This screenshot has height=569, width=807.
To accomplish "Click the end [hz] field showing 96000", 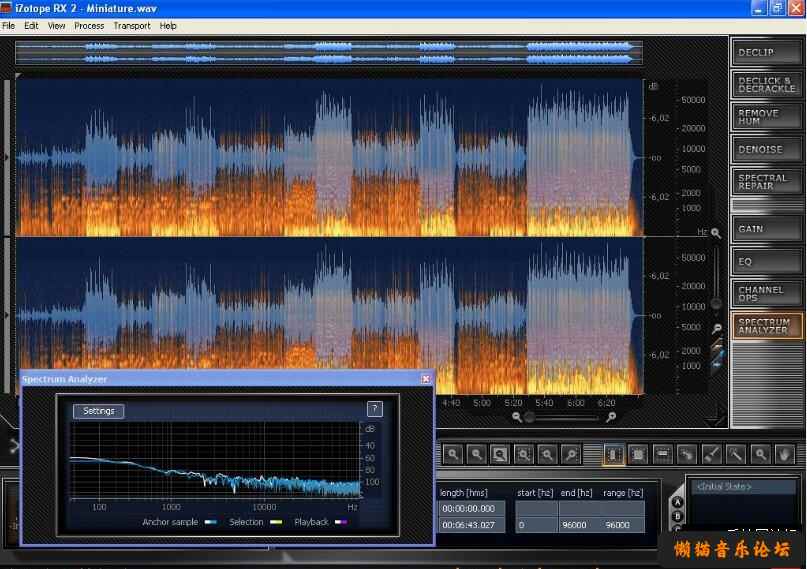I will [x=580, y=525].
